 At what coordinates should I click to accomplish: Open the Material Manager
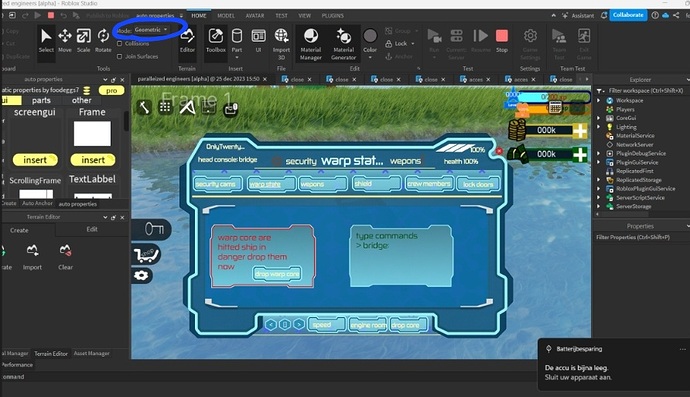pos(311,44)
